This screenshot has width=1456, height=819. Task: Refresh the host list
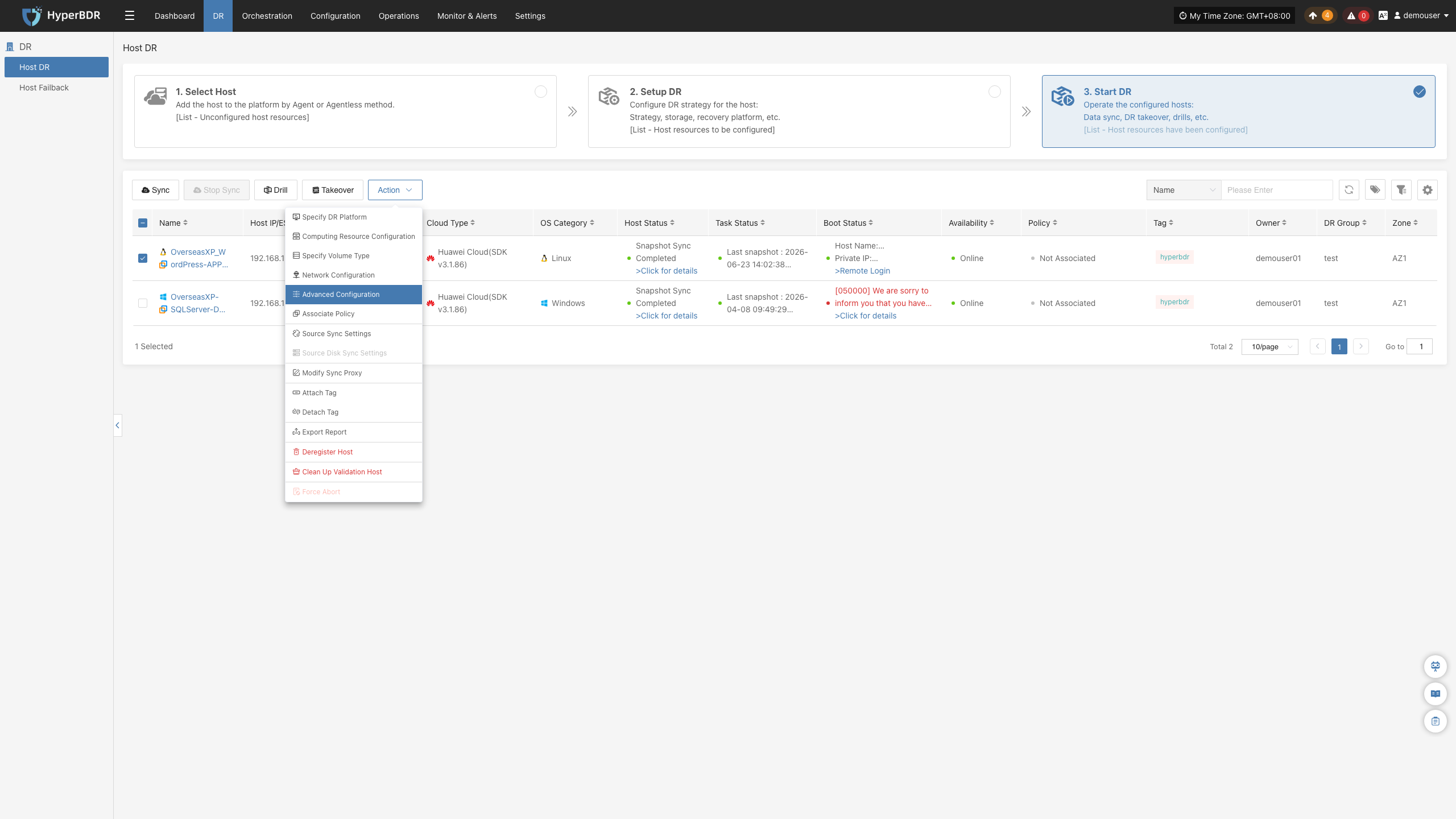(1349, 190)
